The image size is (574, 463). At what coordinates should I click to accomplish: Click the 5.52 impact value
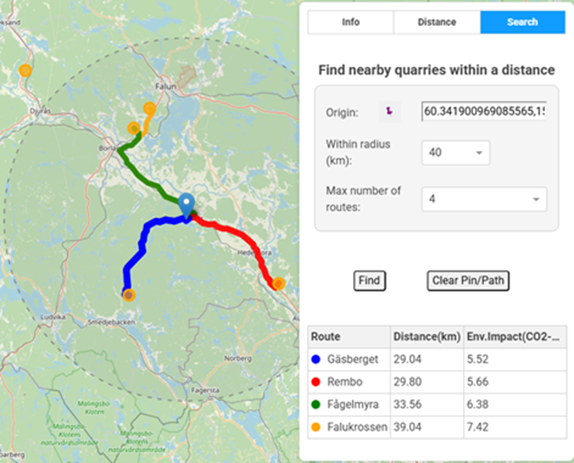477,359
